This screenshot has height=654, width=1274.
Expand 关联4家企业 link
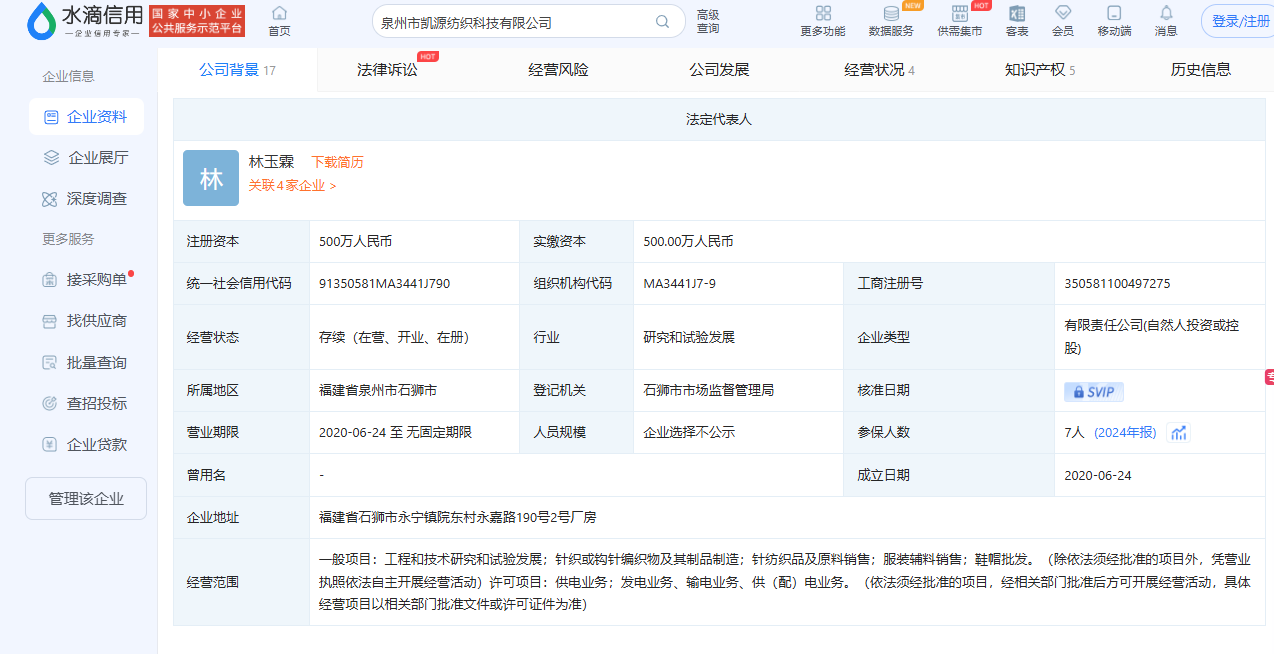tap(292, 185)
